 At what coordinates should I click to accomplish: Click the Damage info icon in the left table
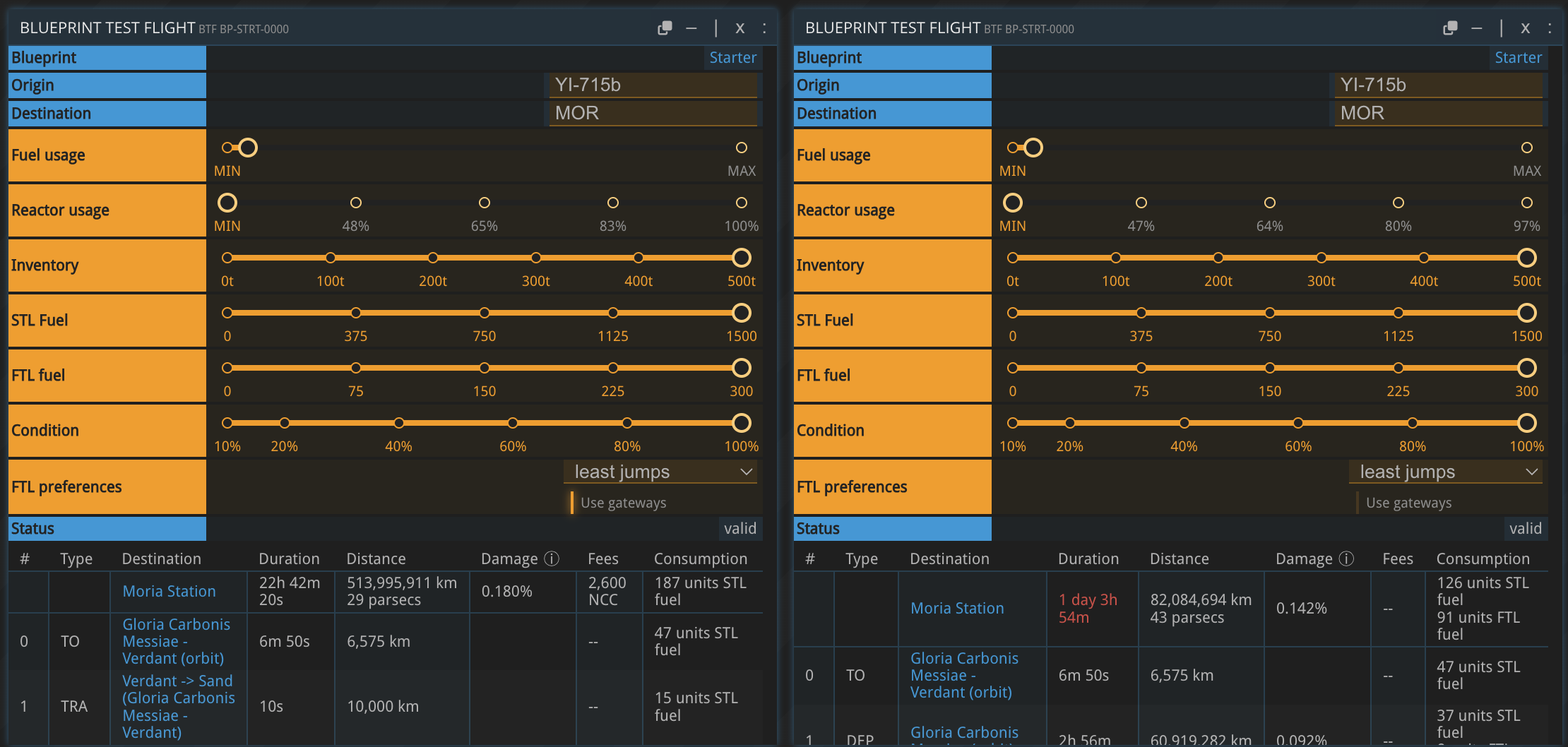point(552,558)
